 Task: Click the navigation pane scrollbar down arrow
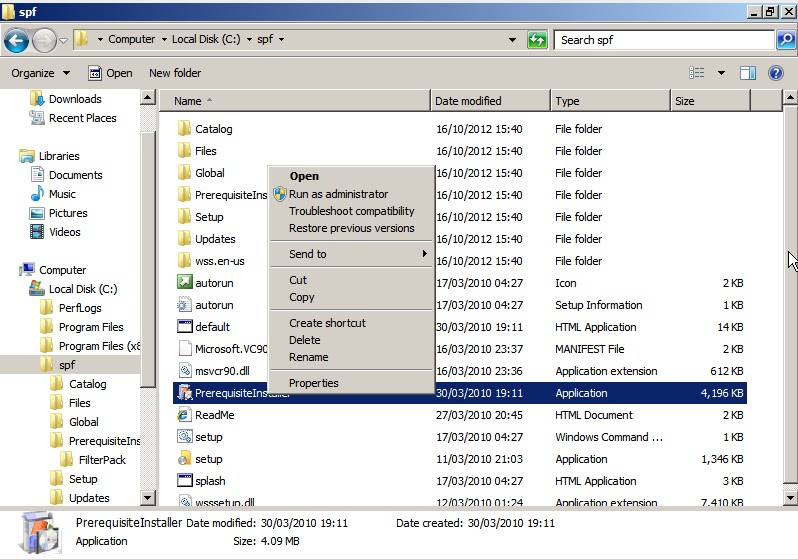(148, 497)
